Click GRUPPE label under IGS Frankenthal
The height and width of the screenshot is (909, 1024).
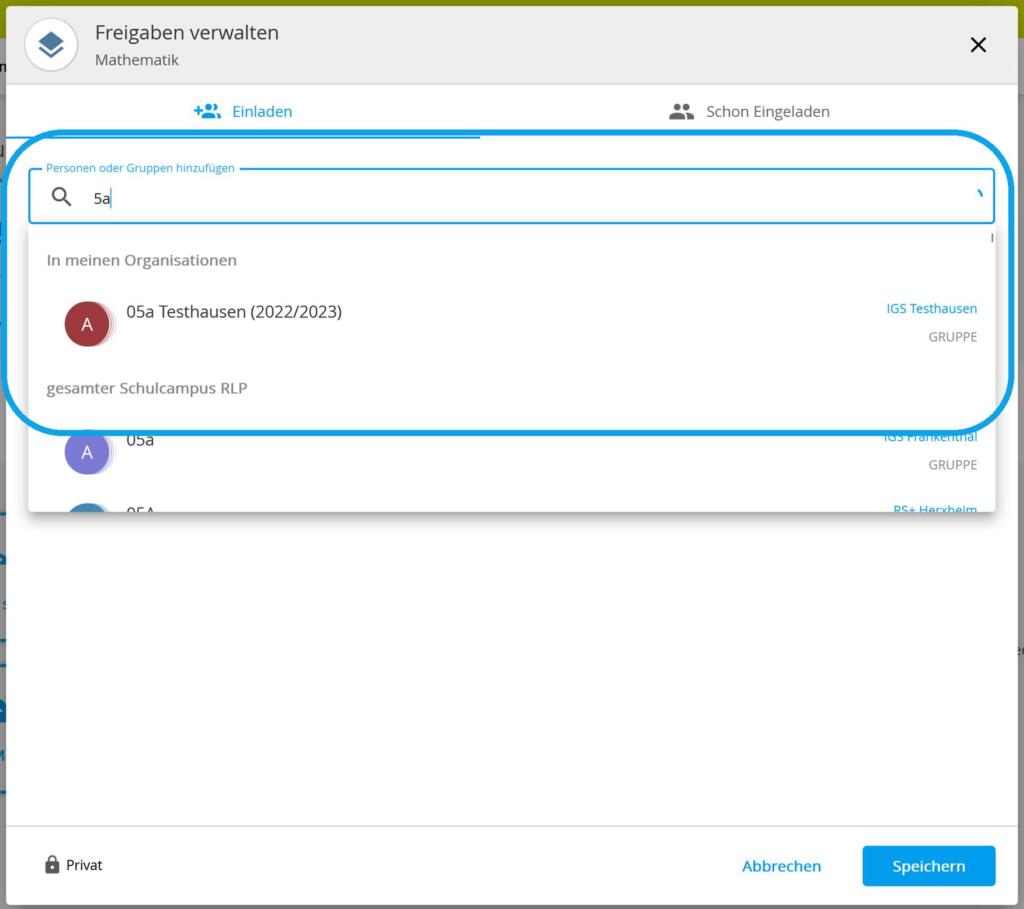point(953,465)
